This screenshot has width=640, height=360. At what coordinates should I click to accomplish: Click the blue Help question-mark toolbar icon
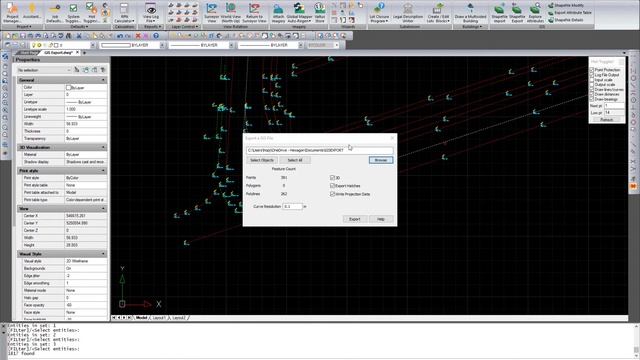click(x=156, y=36)
